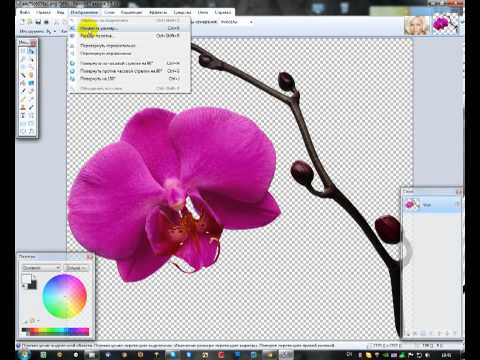Image resolution: width=480 pixels, height=360 pixels.
Task: Pick the Gradient tool in toolbox
Action: coord(31,83)
